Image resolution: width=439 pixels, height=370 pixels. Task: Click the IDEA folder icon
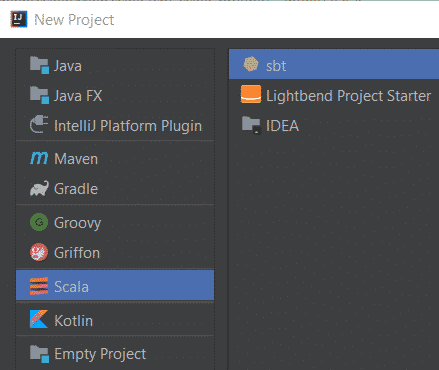click(x=251, y=125)
